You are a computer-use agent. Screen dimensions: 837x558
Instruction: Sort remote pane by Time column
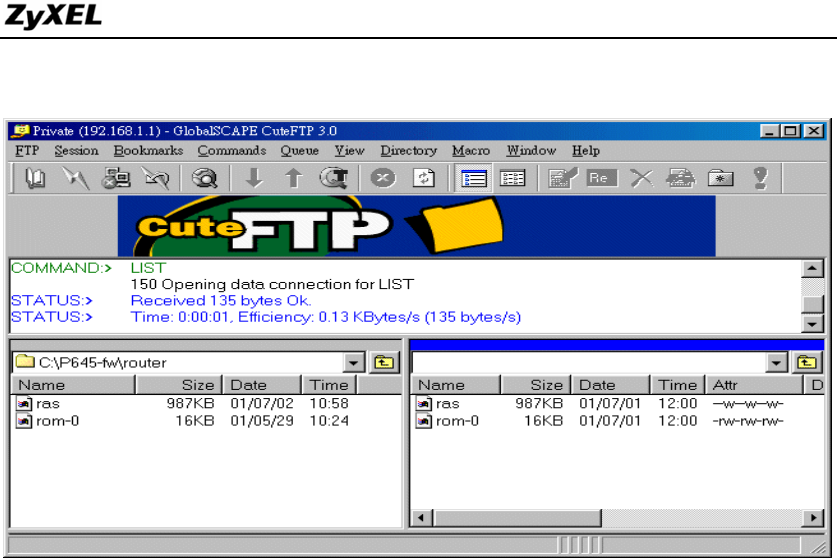coord(677,385)
